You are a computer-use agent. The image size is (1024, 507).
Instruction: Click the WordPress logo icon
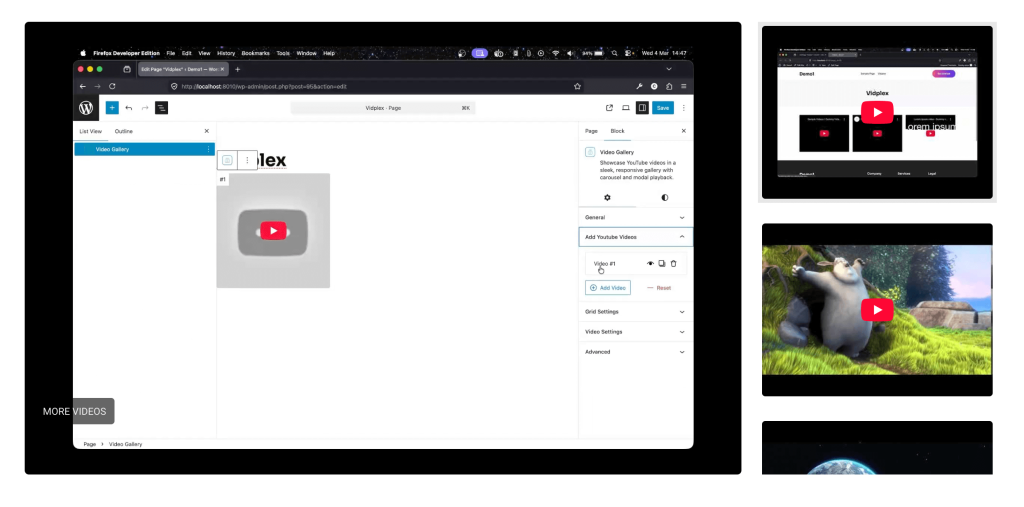click(86, 107)
